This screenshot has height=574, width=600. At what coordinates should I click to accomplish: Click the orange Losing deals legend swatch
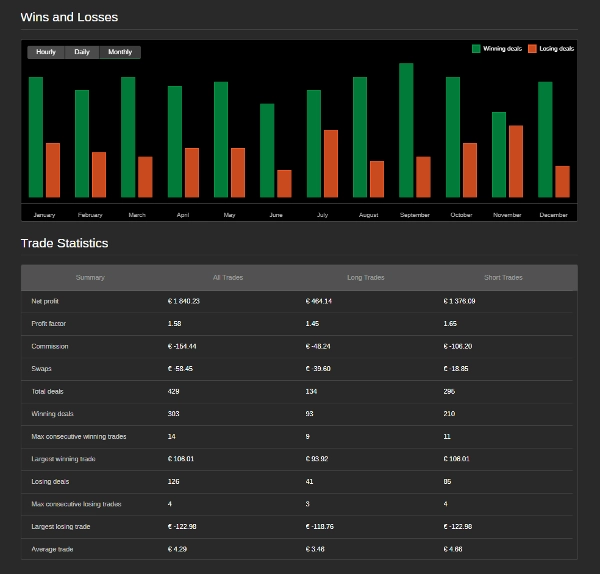point(533,48)
